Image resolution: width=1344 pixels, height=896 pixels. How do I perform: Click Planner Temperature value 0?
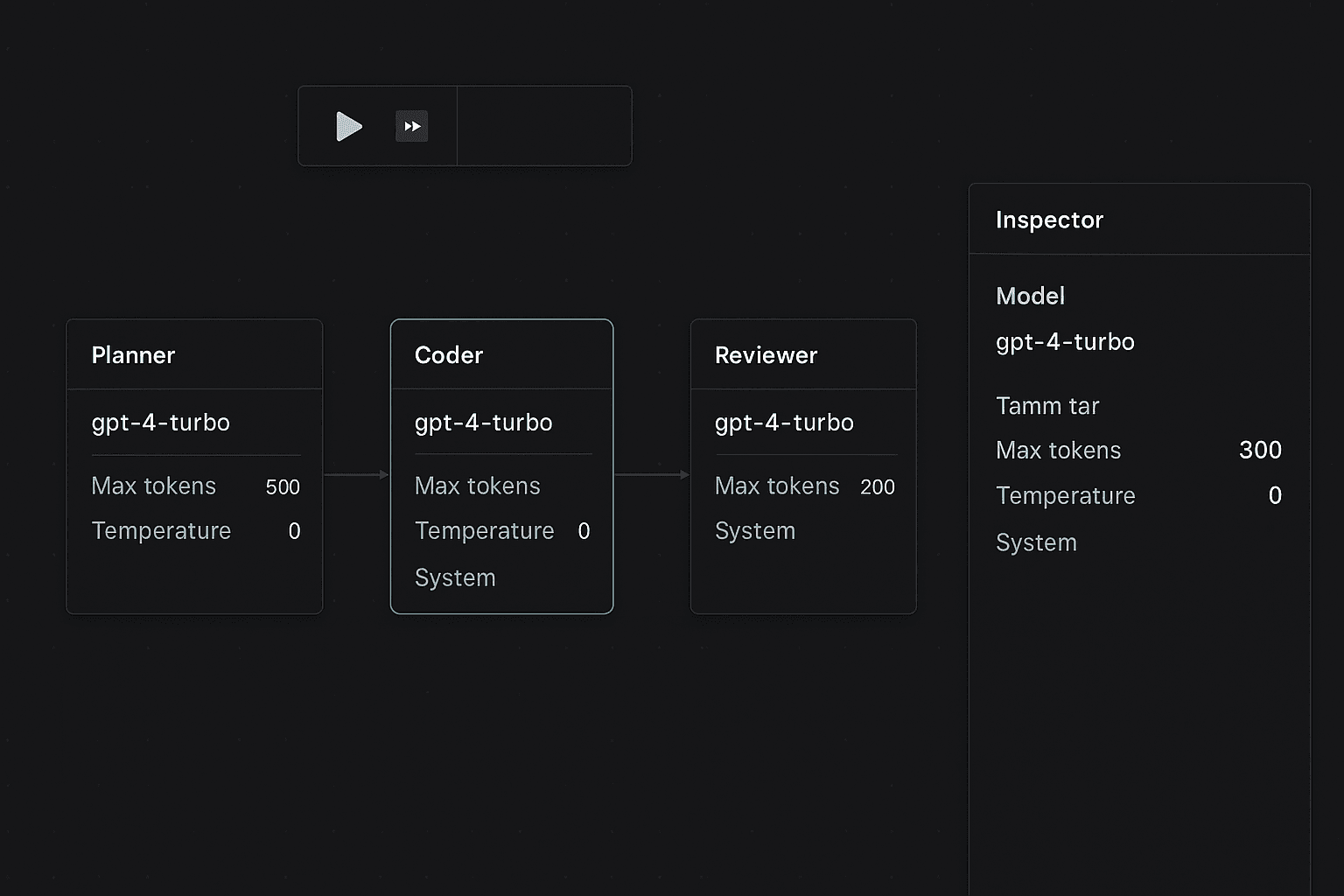[x=294, y=531]
